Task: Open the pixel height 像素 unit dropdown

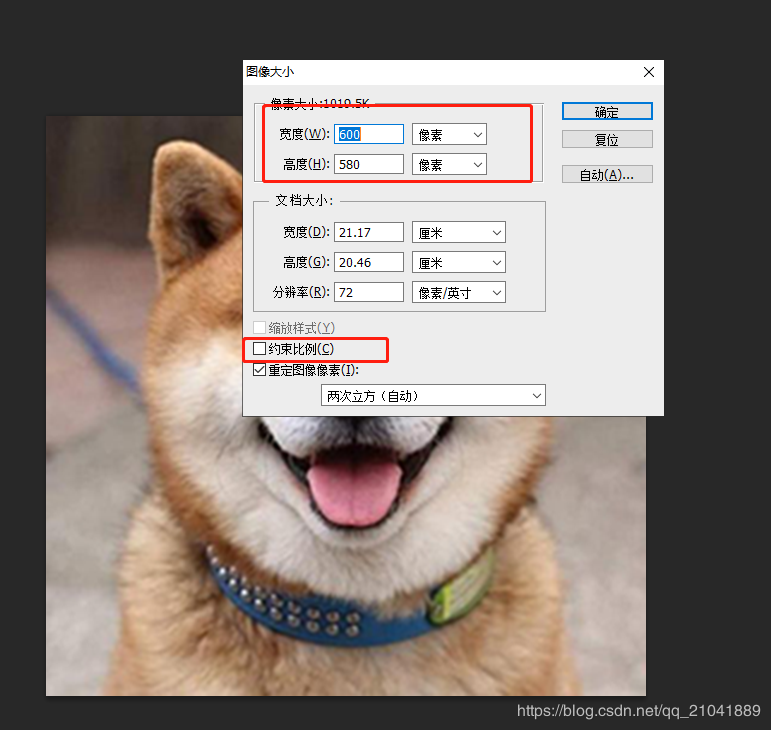Action: pyautogui.click(x=449, y=164)
